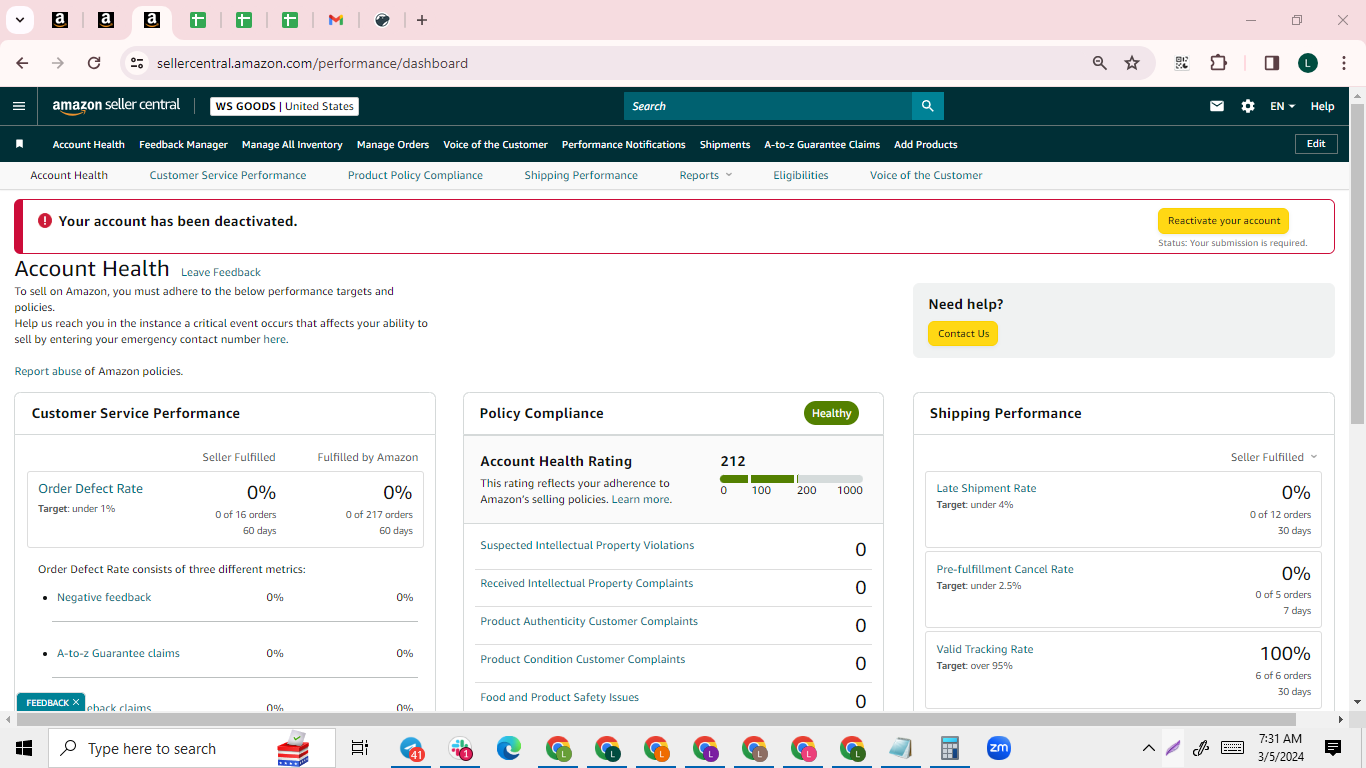Viewport: 1366px width, 768px height.
Task: Select the Shipping Performance tab
Action: click(581, 175)
